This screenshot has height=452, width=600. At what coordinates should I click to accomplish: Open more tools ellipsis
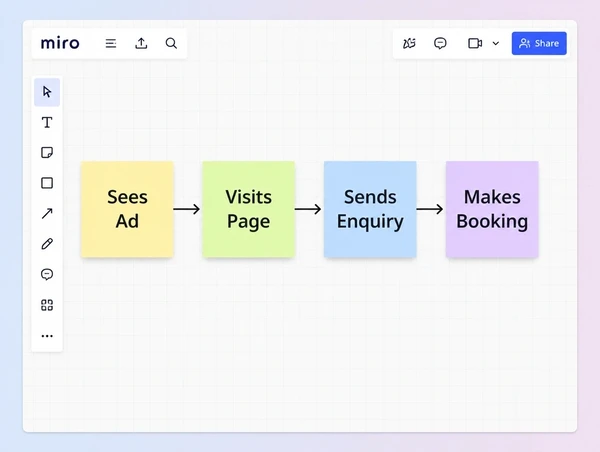47,336
